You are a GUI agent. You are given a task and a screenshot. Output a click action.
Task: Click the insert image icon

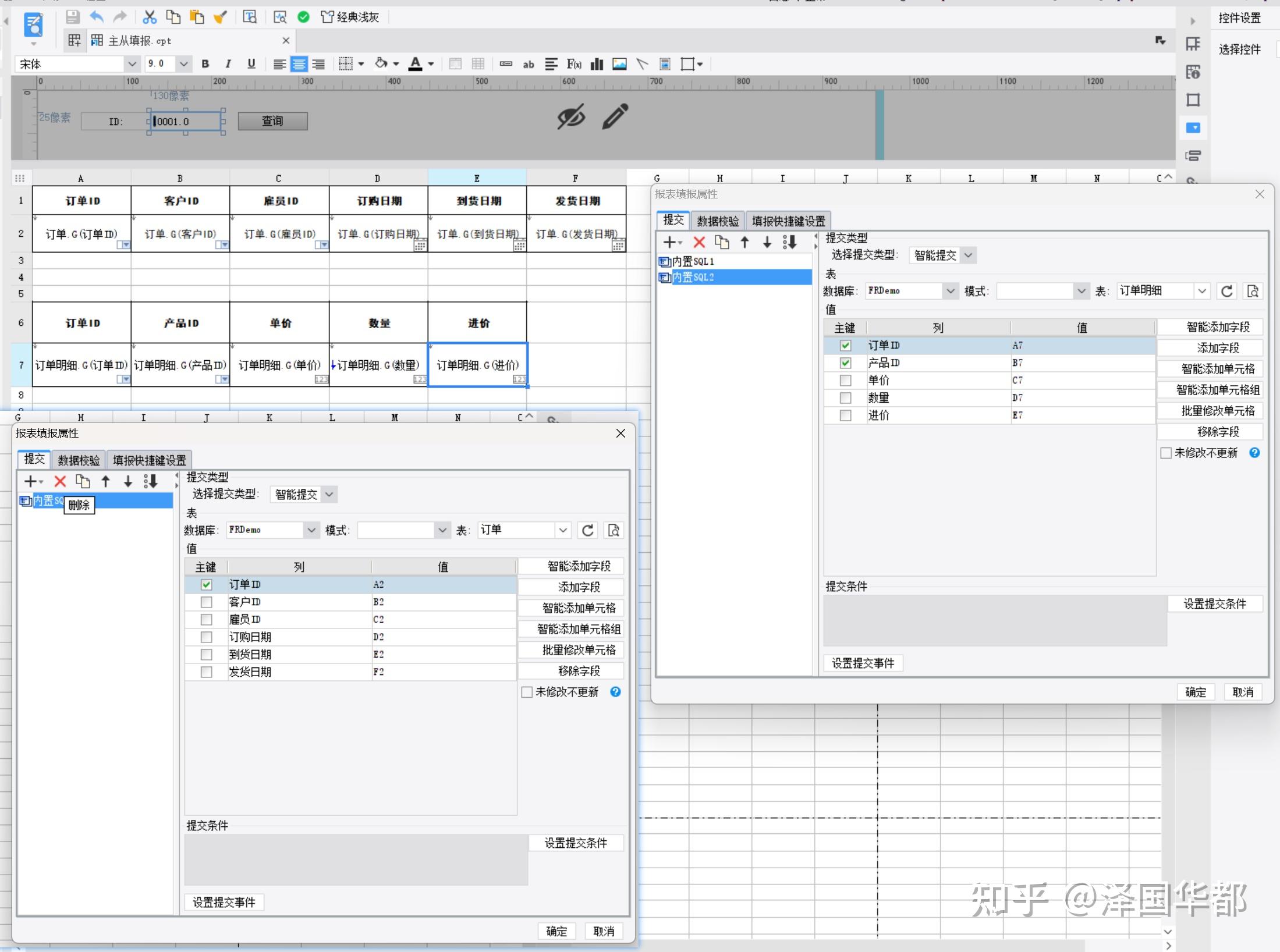click(x=619, y=64)
